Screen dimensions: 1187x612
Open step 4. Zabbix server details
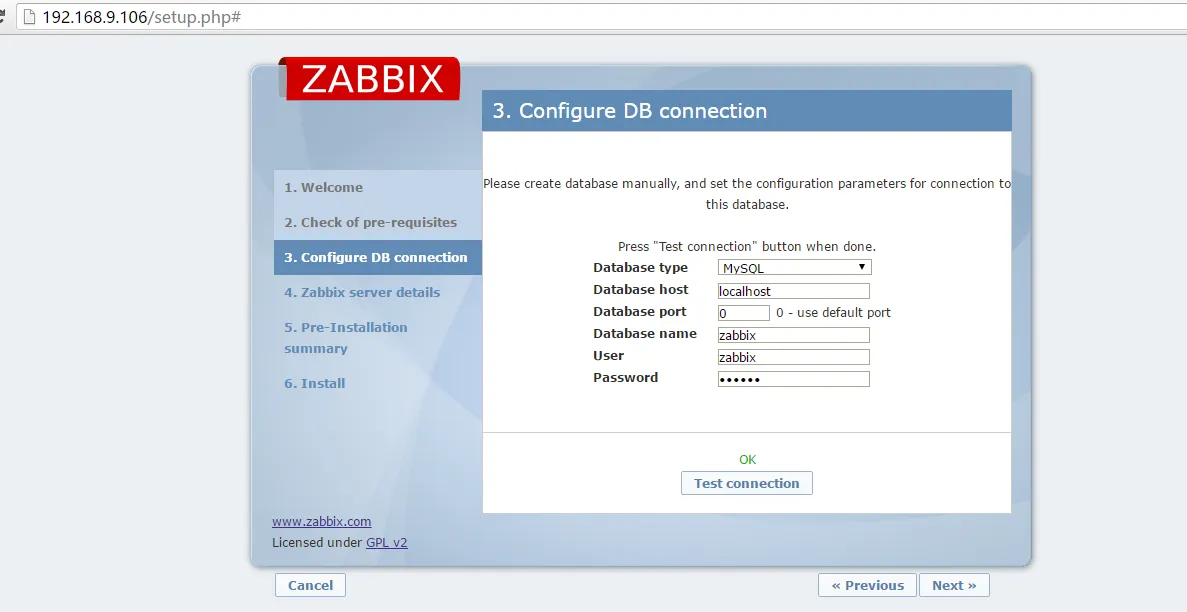coord(362,292)
